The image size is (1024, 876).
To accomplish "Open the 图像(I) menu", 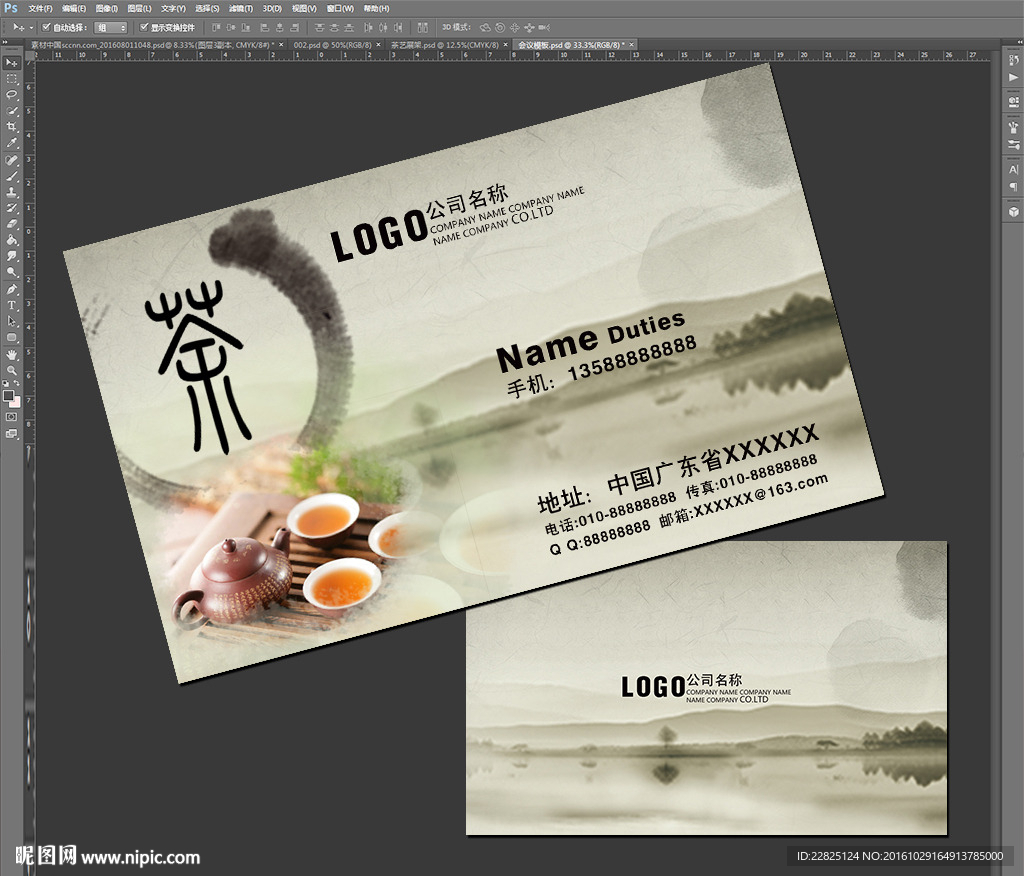I will point(106,8).
